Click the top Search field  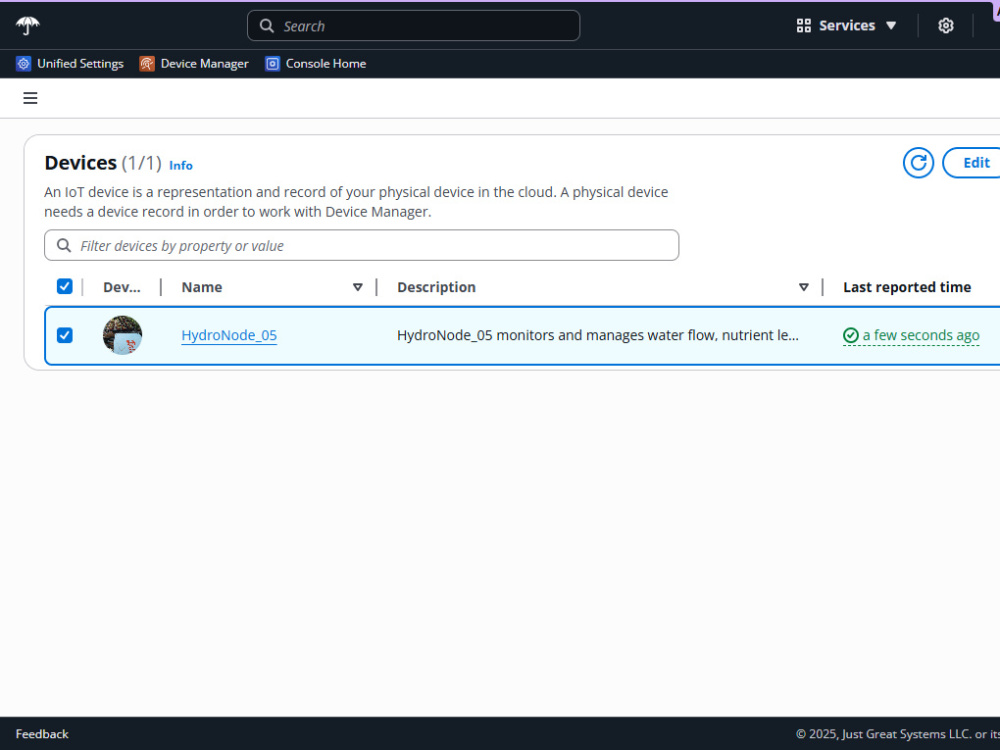(x=413, y=26)
